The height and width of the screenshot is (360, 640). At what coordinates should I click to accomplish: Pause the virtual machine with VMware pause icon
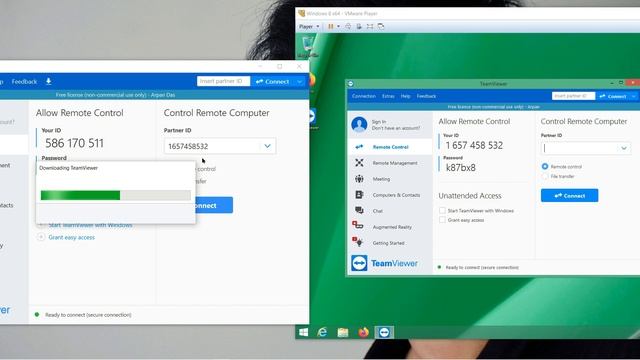pos(331,27)
